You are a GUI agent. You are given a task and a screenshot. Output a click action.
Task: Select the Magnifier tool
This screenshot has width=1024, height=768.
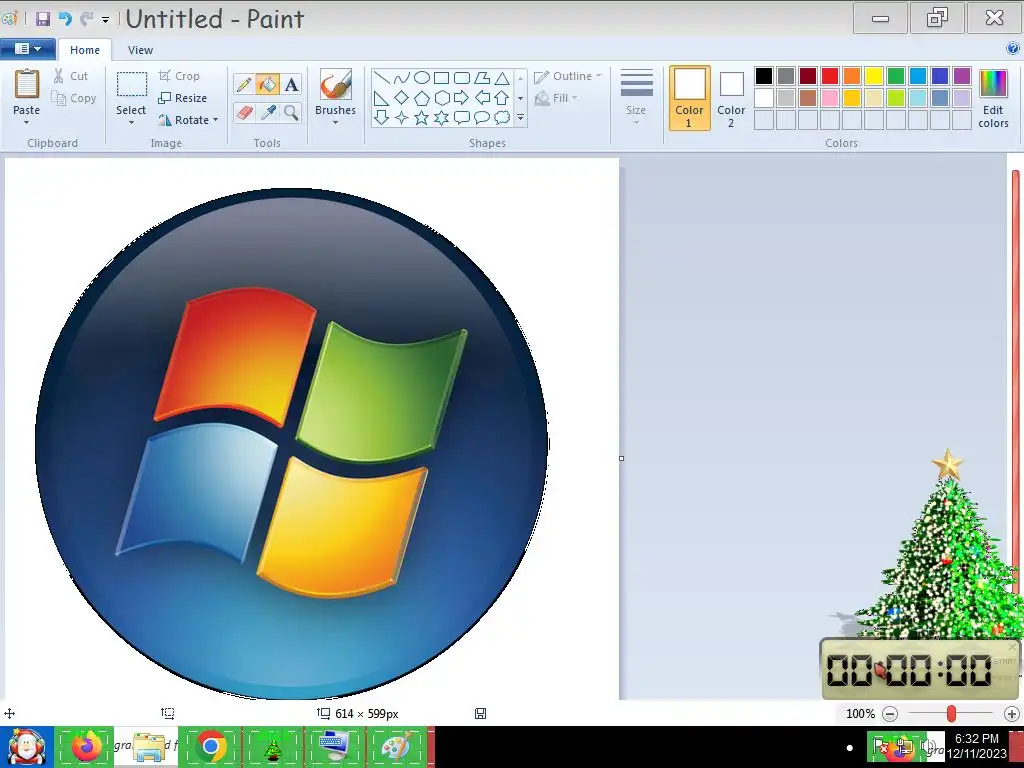[291, 112]
